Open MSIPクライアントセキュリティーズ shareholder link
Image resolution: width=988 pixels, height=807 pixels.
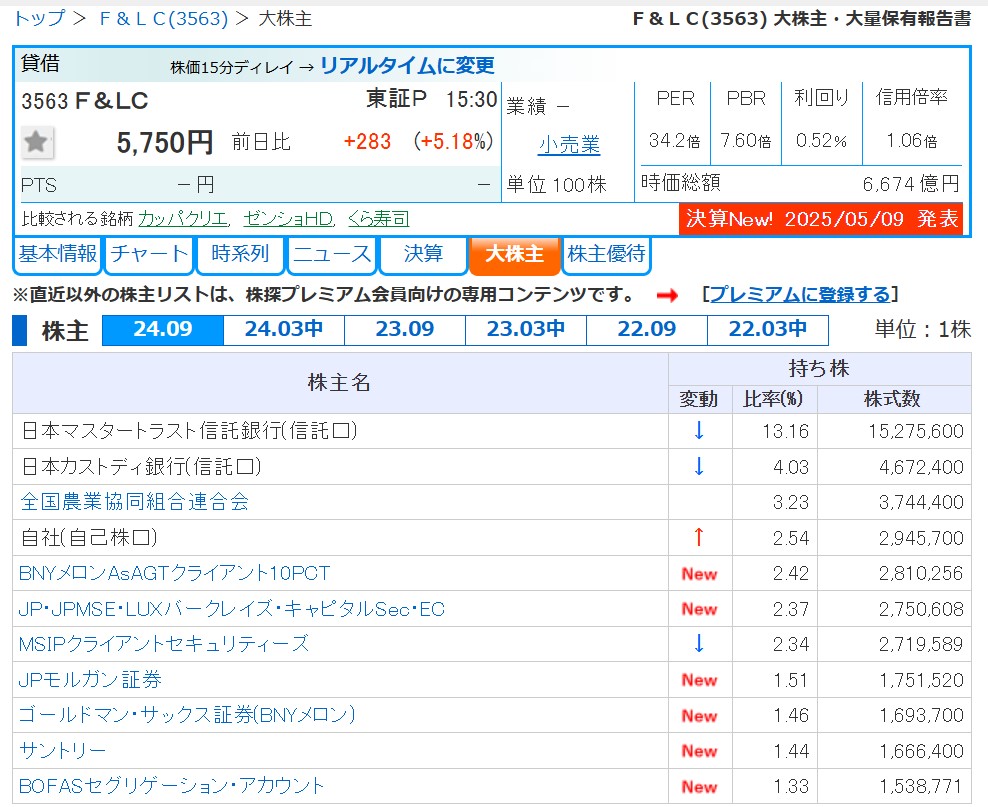tap(164, 644)
